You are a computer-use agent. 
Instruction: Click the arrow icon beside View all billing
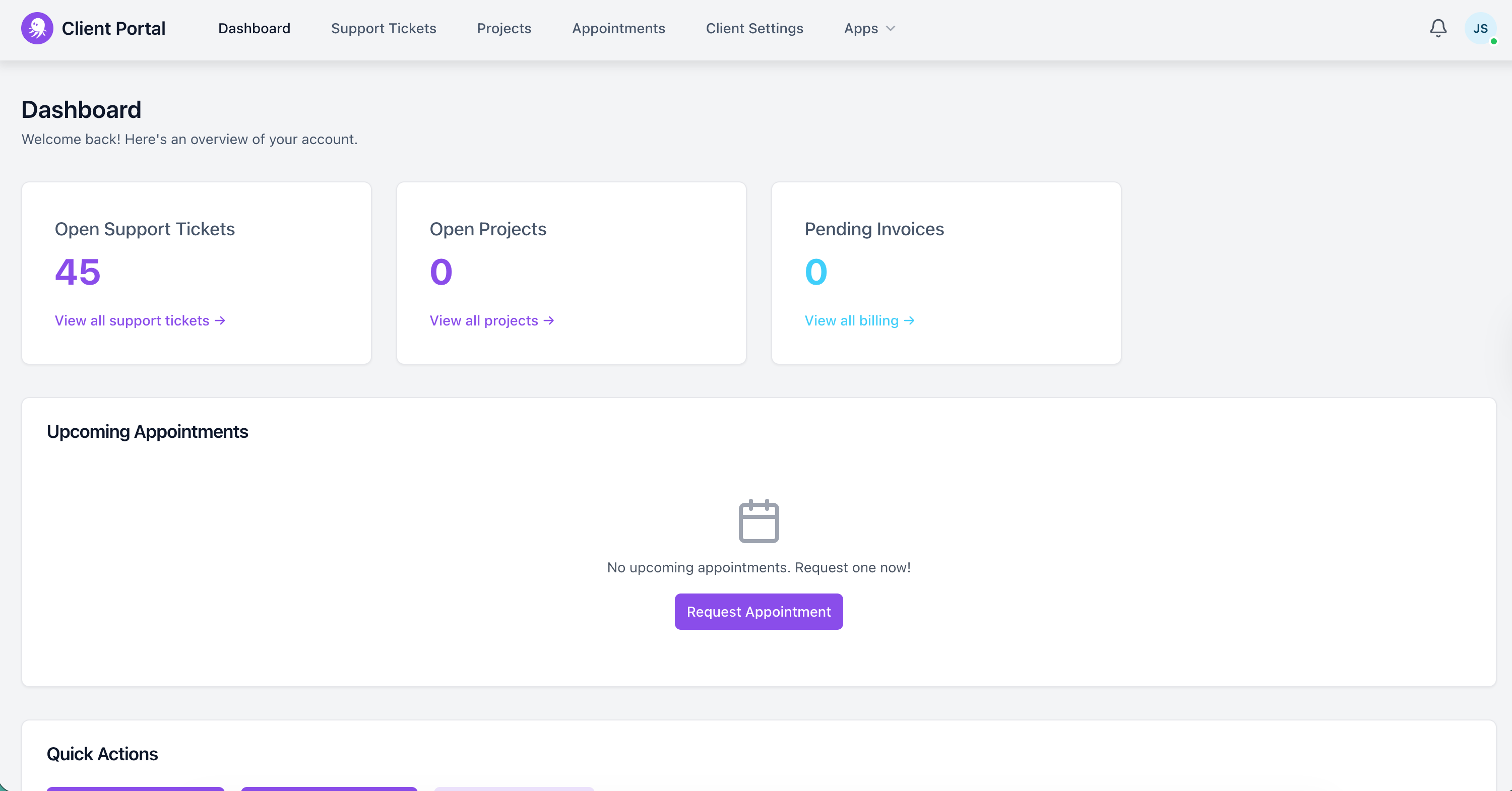click(x=909, y=320)
